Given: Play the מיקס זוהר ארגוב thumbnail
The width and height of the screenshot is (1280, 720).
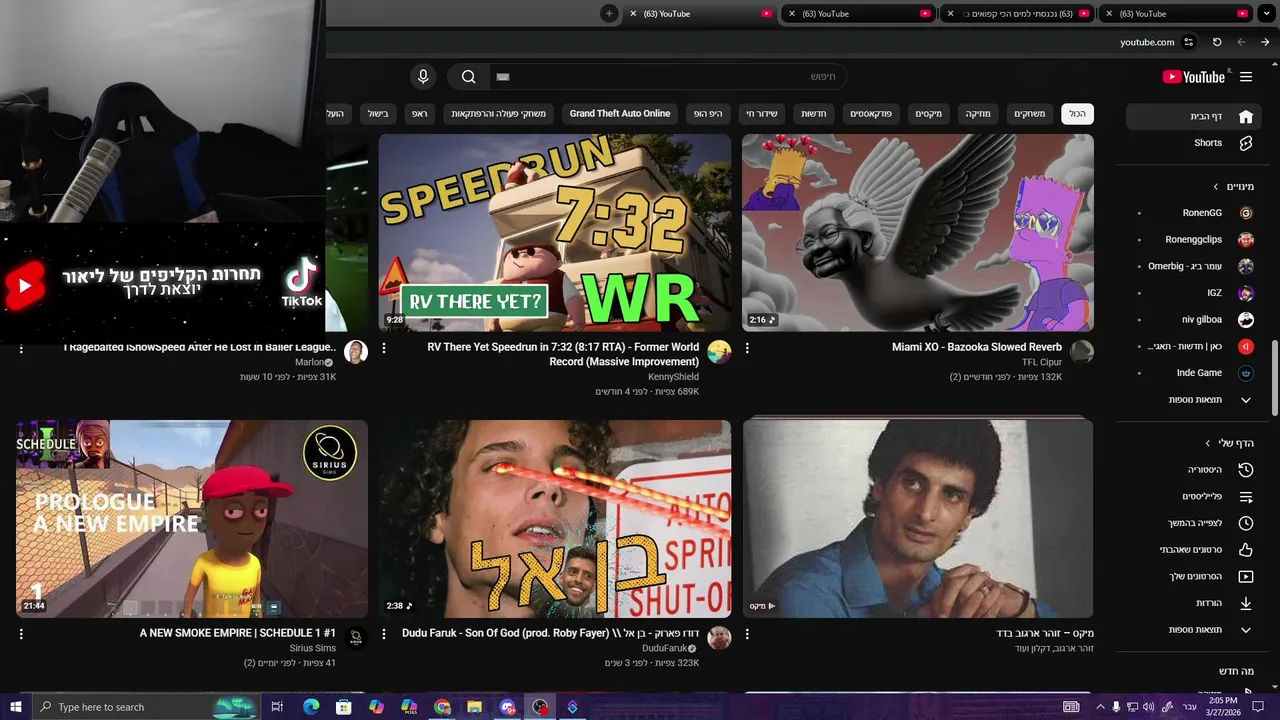Looking at the screenshot, I should pyautogui.click(x=918, y=518).
